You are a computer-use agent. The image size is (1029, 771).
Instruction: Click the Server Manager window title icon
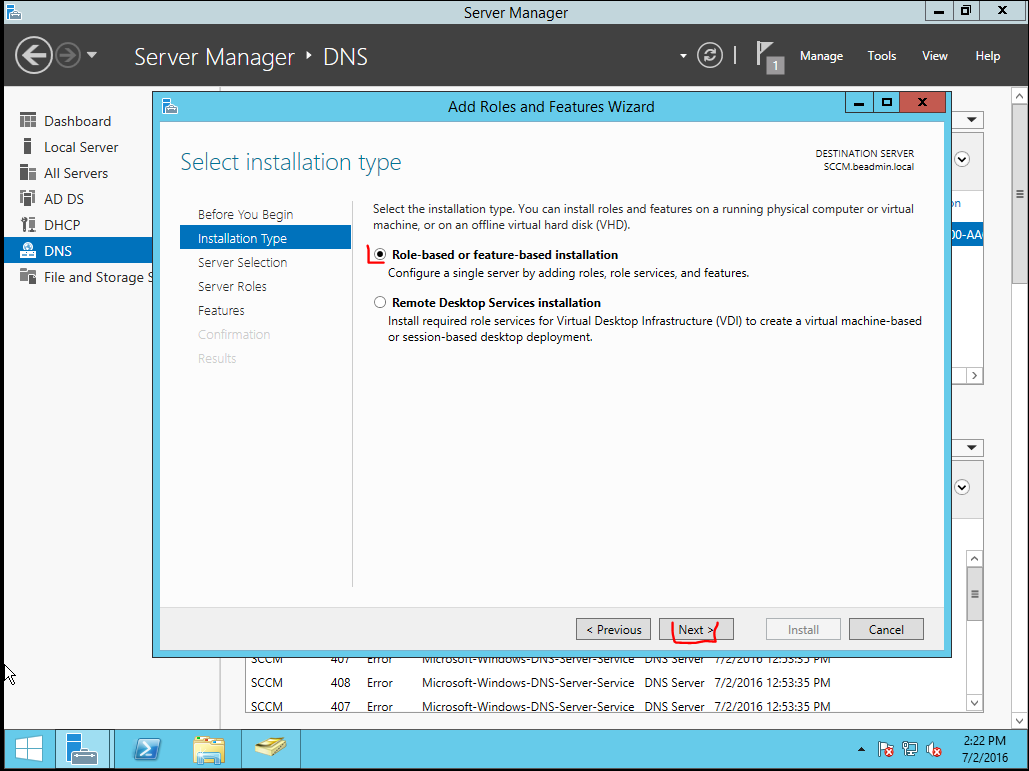point(13,11)
